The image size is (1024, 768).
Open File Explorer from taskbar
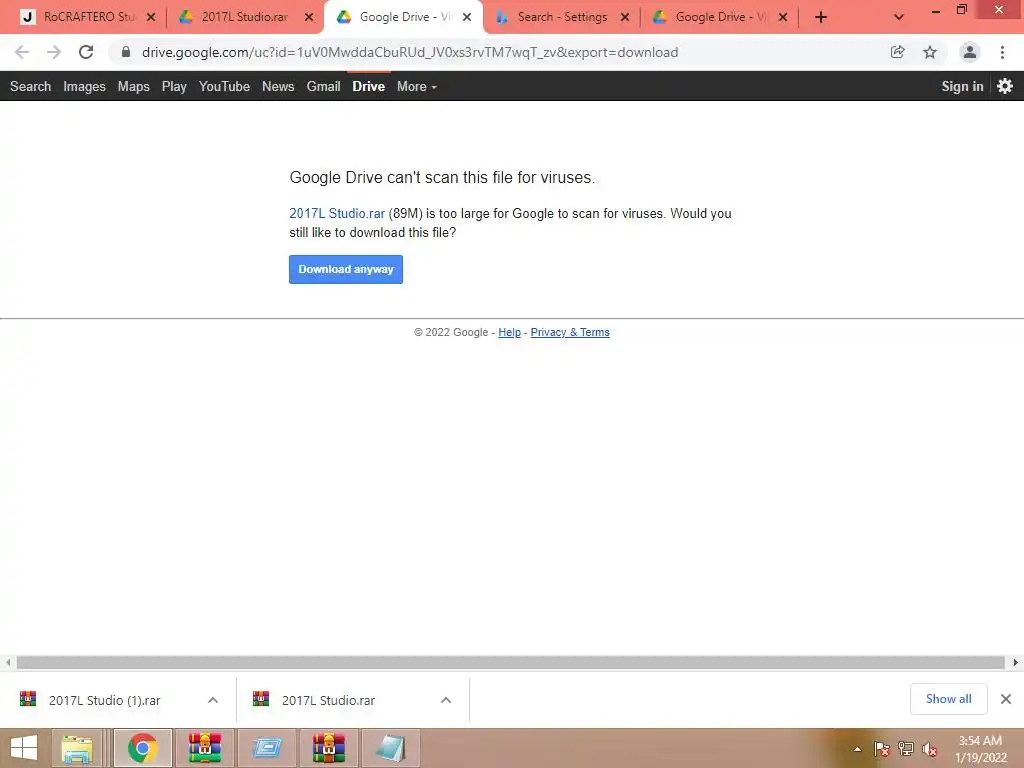[x=77, y=748]
